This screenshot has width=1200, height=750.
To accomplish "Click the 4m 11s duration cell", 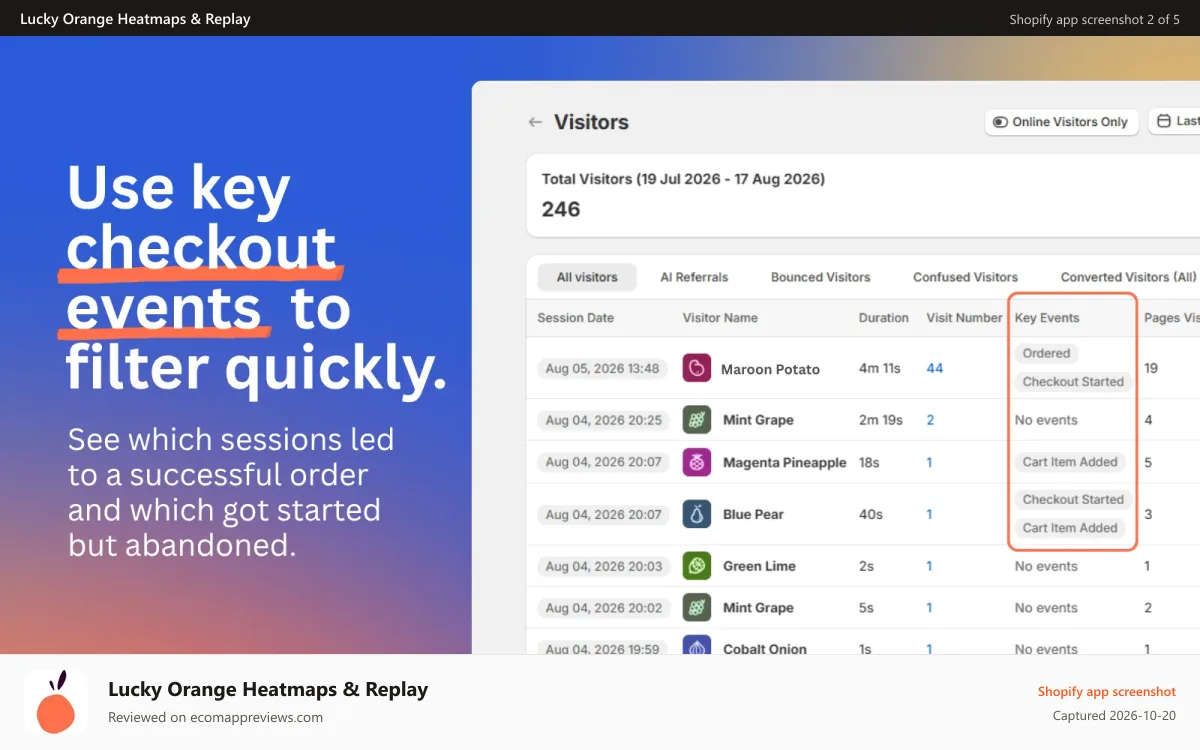I will [x=880, y=368].
